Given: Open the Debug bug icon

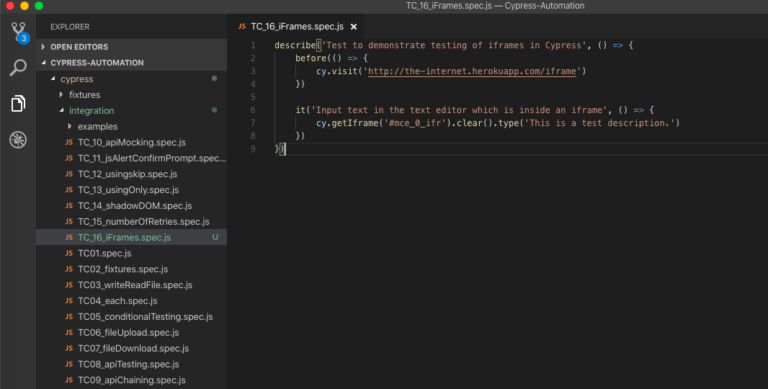Looking at the screenshot, I should coord(18,140).
